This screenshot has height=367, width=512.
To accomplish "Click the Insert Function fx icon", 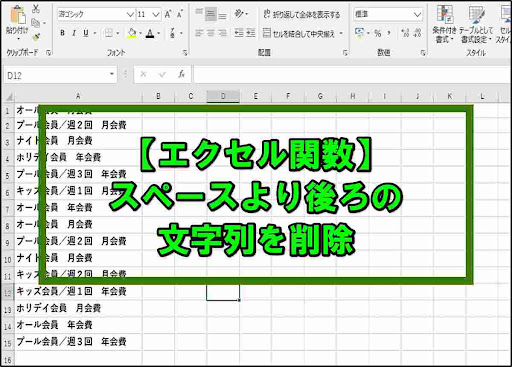I will tap(181, 74).
